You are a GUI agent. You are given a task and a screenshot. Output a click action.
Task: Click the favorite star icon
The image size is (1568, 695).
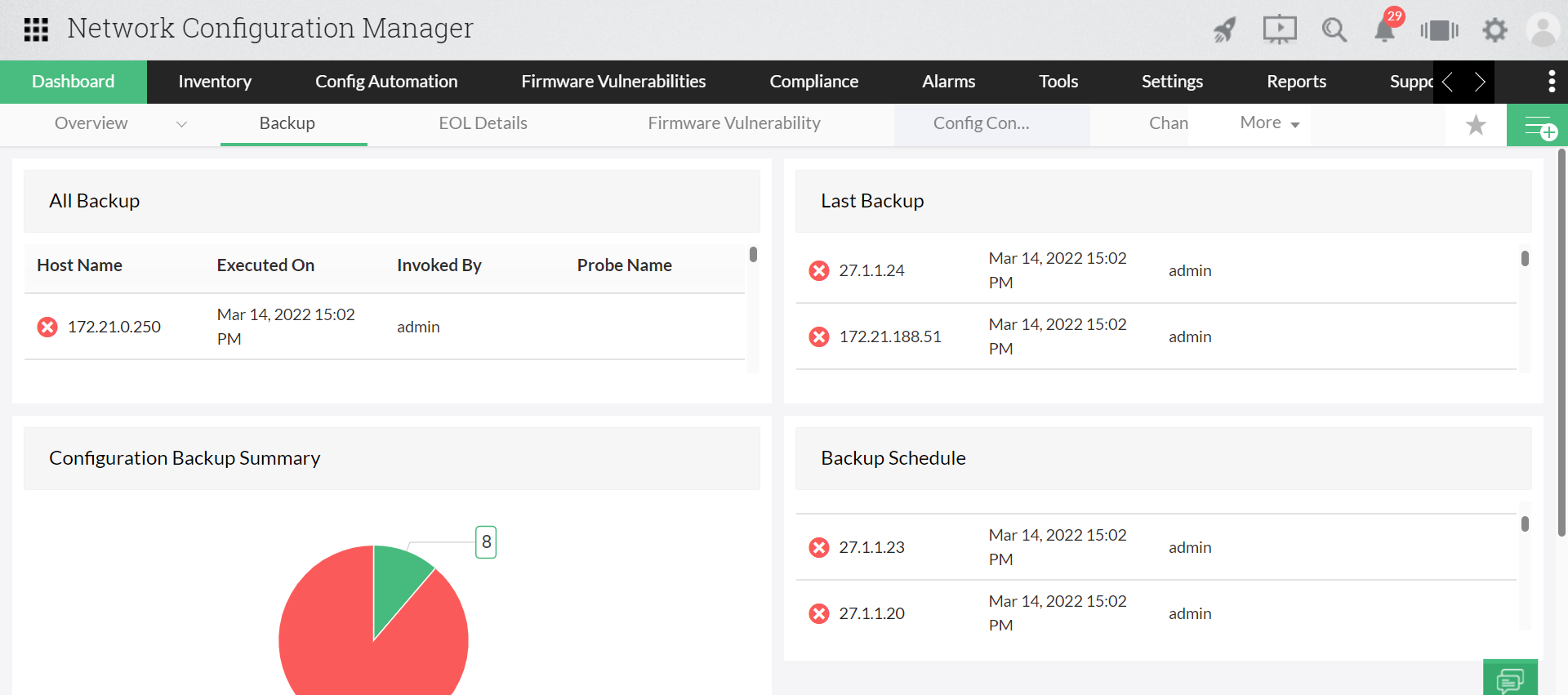coord(1476,125)
